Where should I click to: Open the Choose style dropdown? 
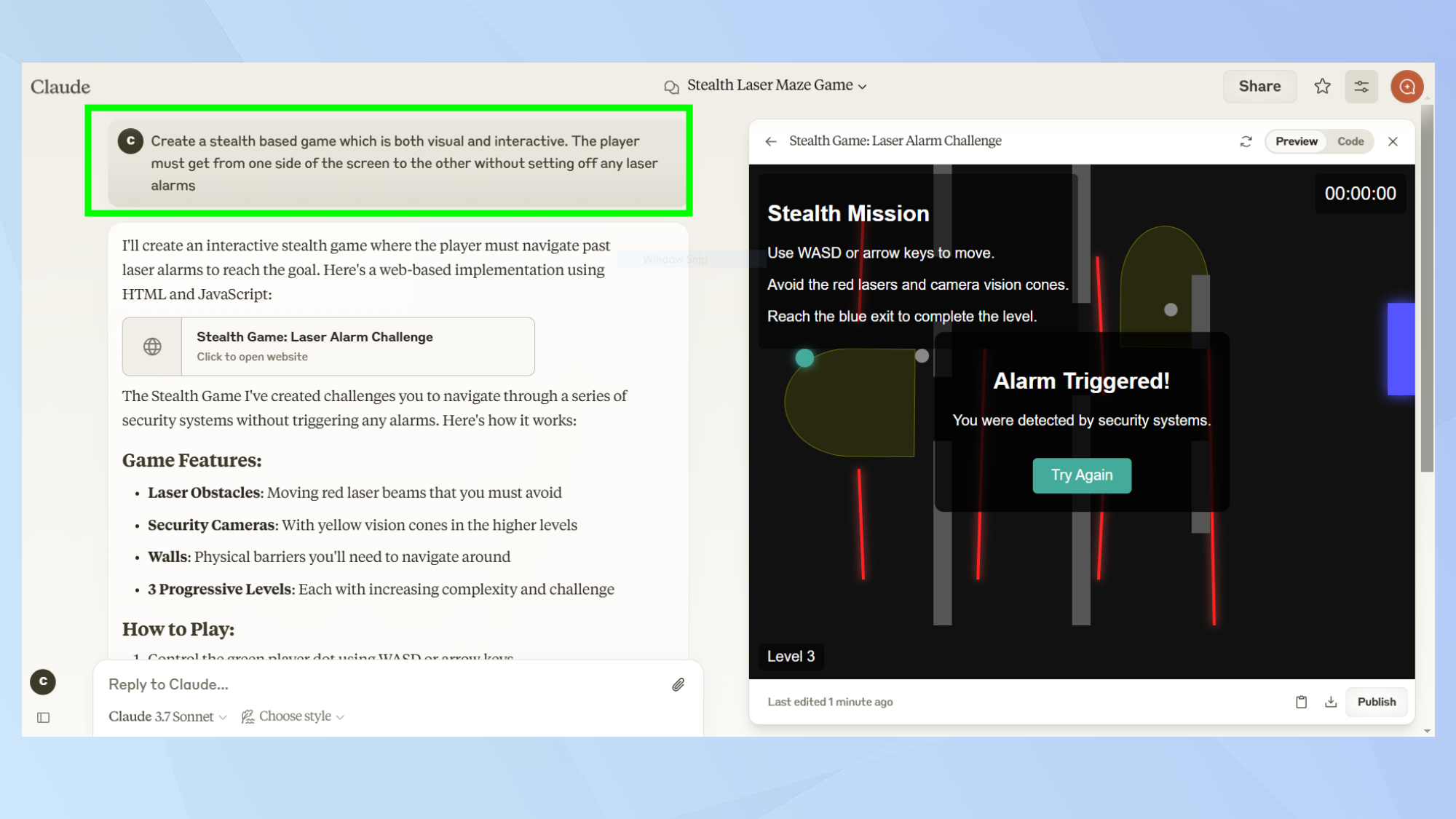[293, 716]
